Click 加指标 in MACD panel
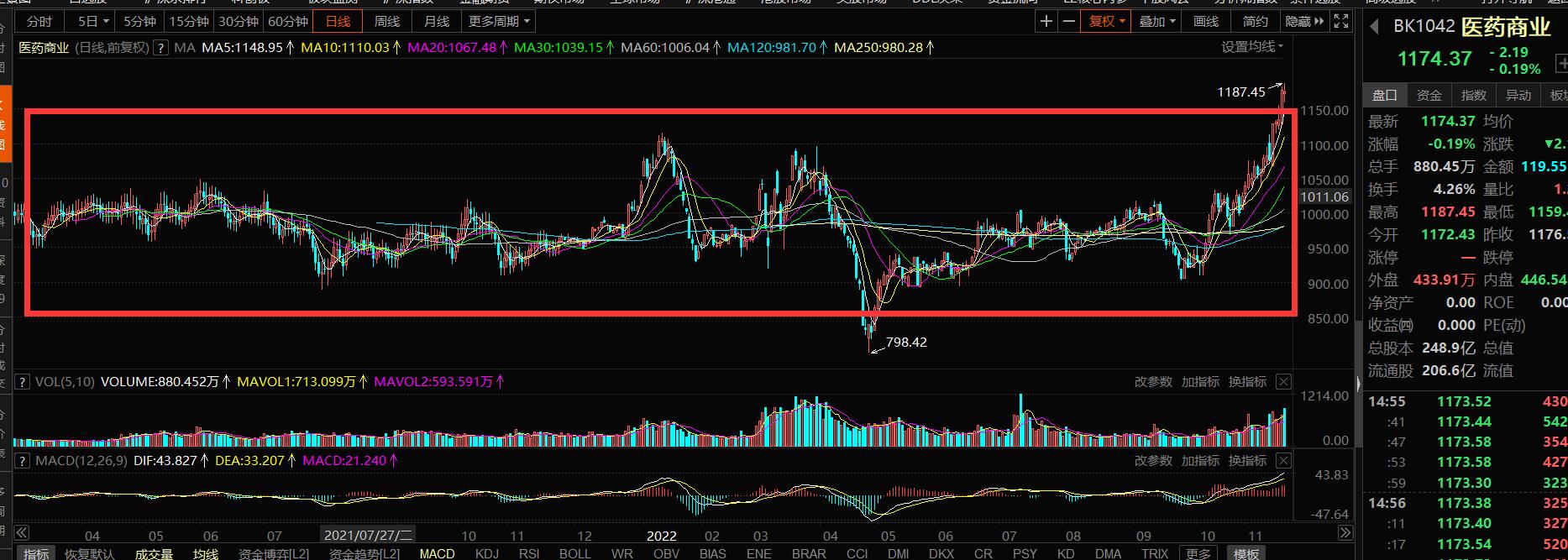 [1200, 461]
